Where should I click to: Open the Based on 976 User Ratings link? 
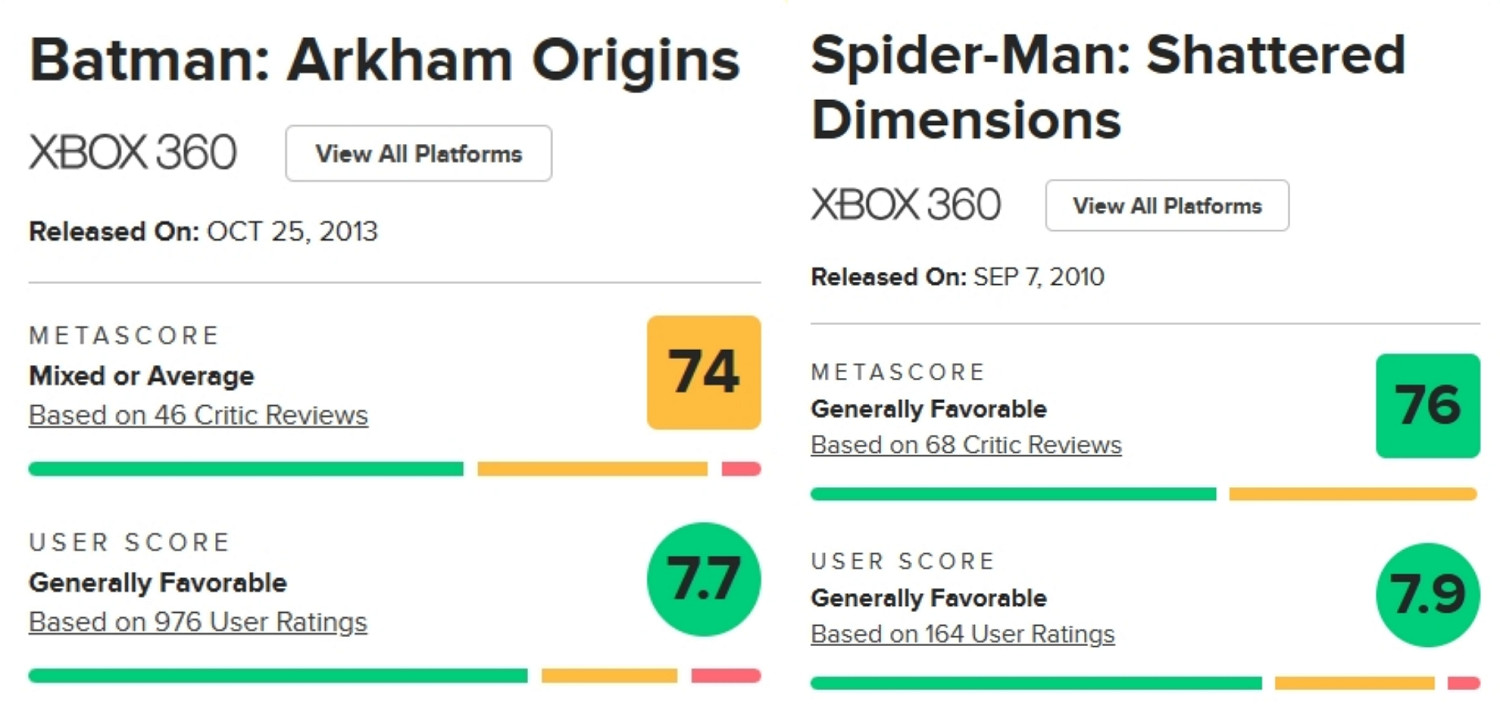coord(198,622)
